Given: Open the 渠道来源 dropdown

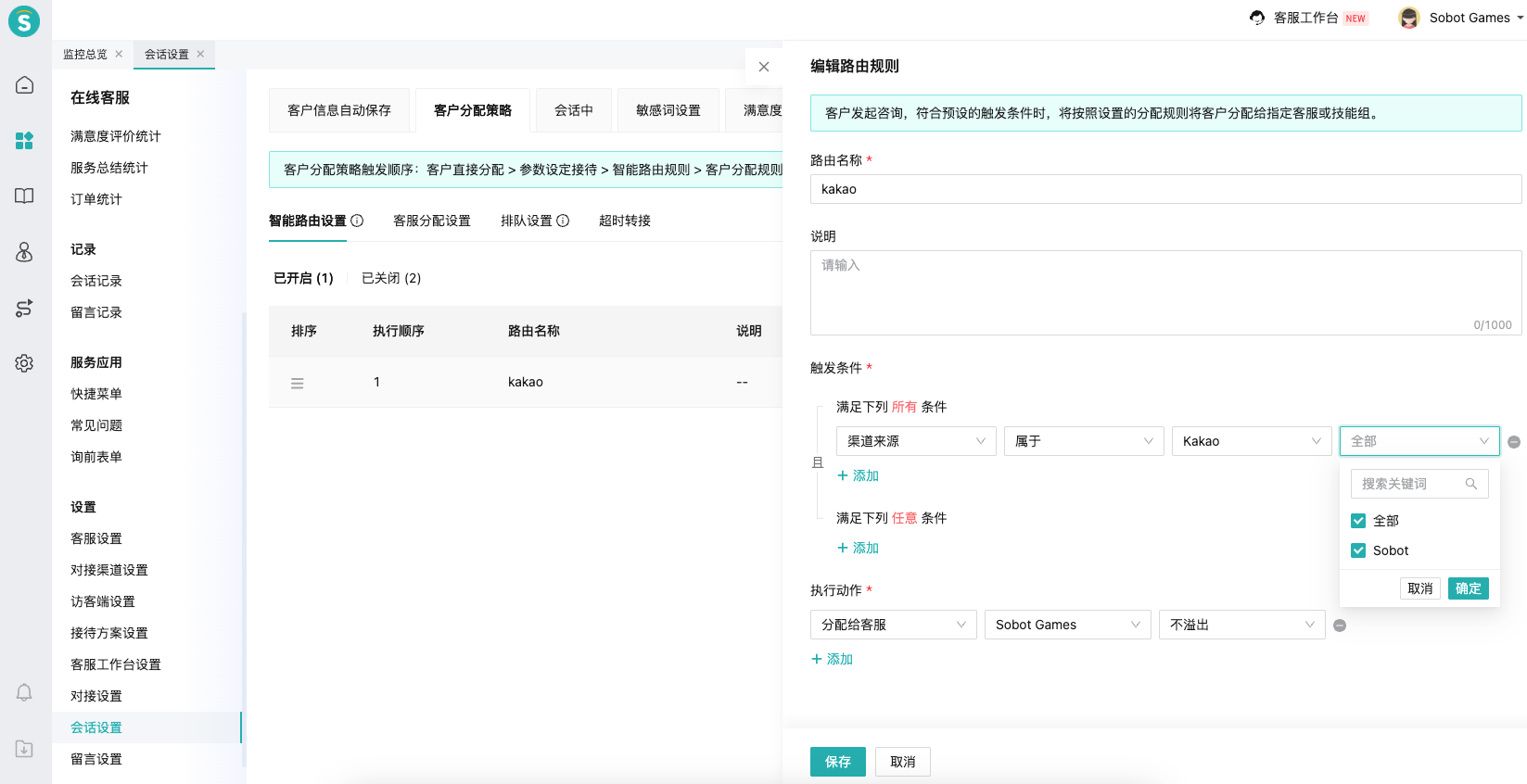Looking at the screenshot, I should tap(916, 441).
